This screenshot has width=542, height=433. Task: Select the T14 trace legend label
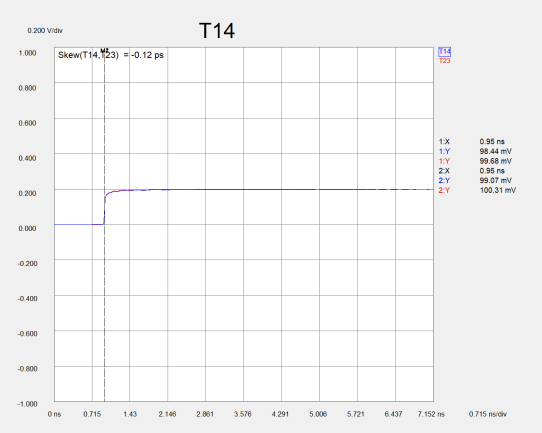click(445, 52)
